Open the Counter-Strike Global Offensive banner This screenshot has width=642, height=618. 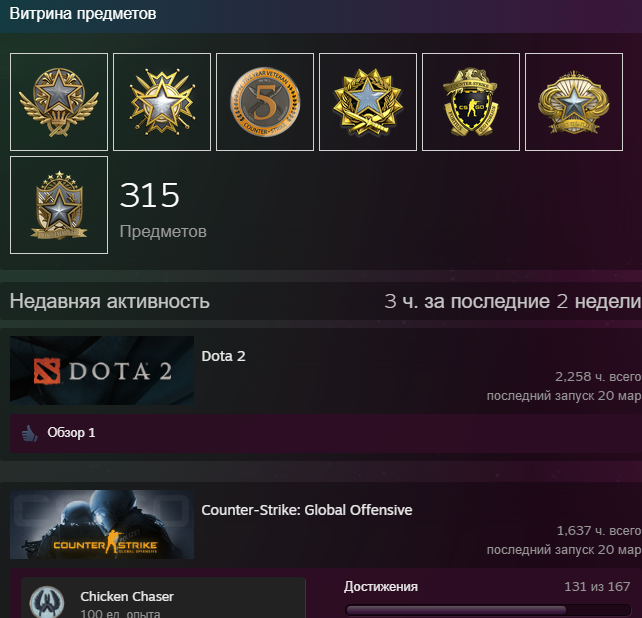pyautogui.click(x=102, y=525)
